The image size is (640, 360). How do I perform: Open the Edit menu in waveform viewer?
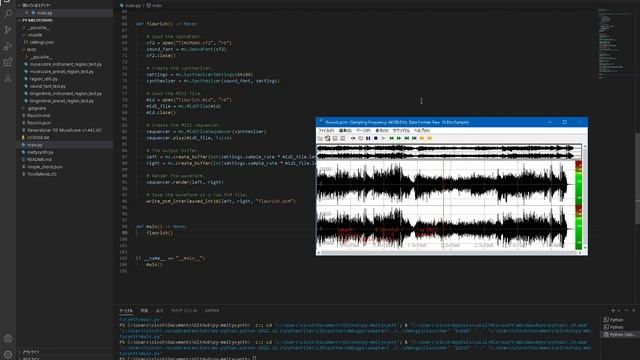pyautogui.click(x=345, y=131)
